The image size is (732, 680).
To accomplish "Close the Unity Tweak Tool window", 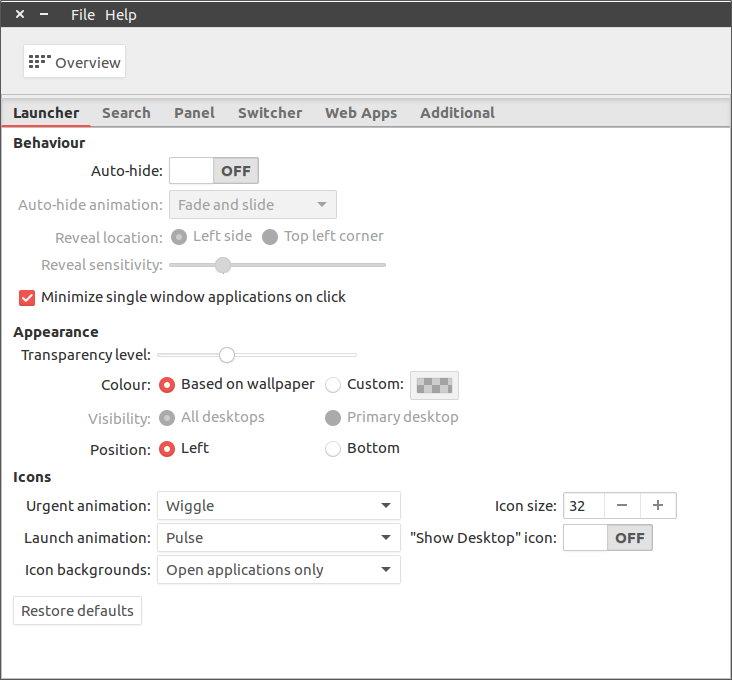I will pyautogui.click(x=20, y=14).
